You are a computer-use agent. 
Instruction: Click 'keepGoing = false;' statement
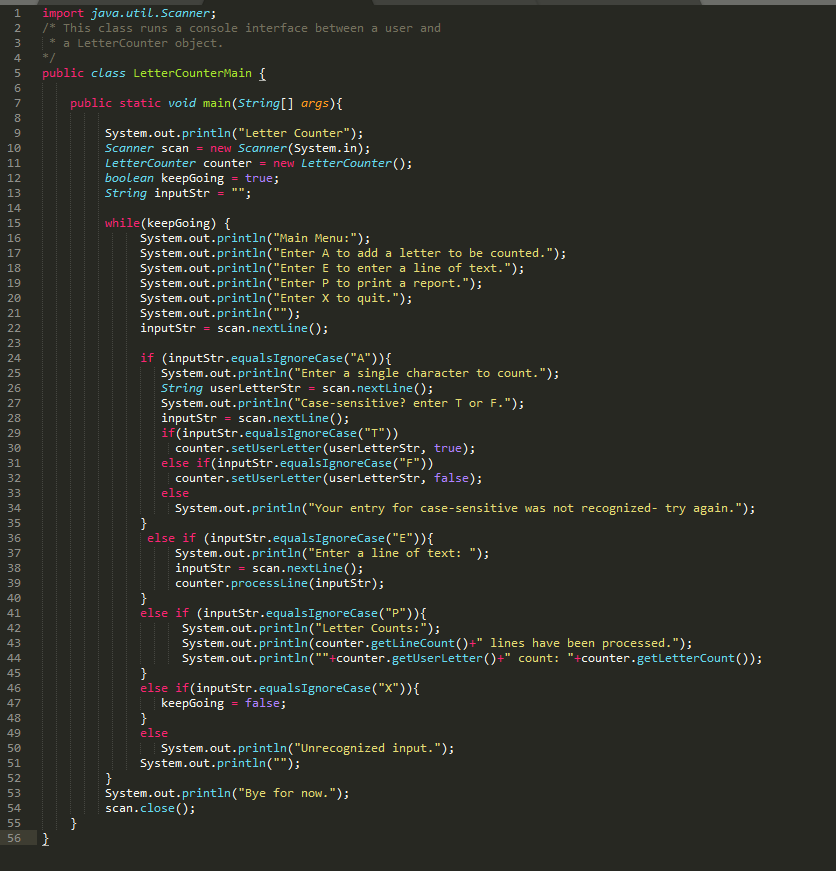click(x=223, y=703)
